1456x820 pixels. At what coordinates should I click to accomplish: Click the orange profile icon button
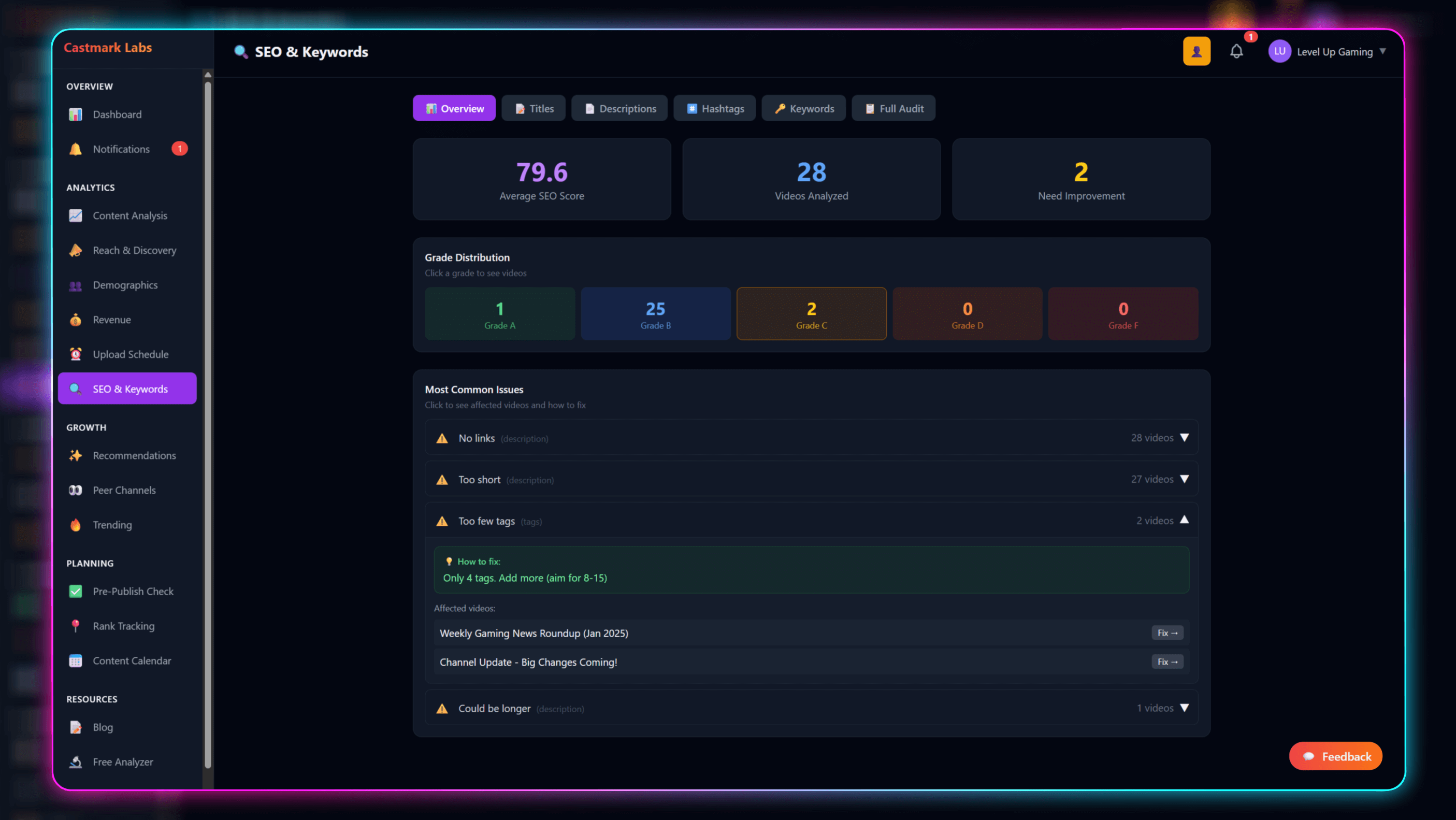[x=1196, y=51]
